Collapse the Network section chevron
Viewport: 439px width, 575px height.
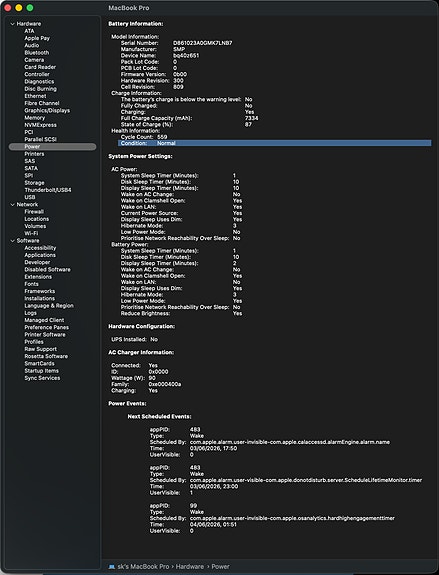pos(12,205)
